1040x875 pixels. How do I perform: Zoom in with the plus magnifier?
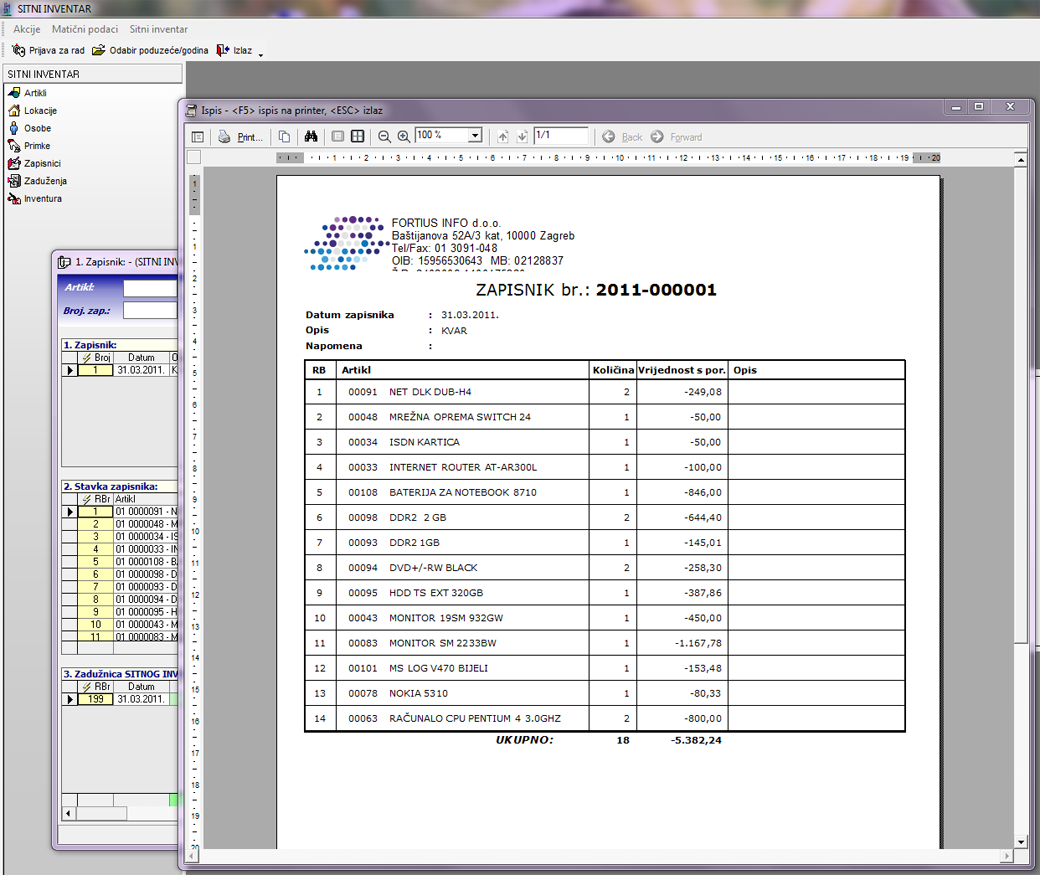[x=403, y=137]
